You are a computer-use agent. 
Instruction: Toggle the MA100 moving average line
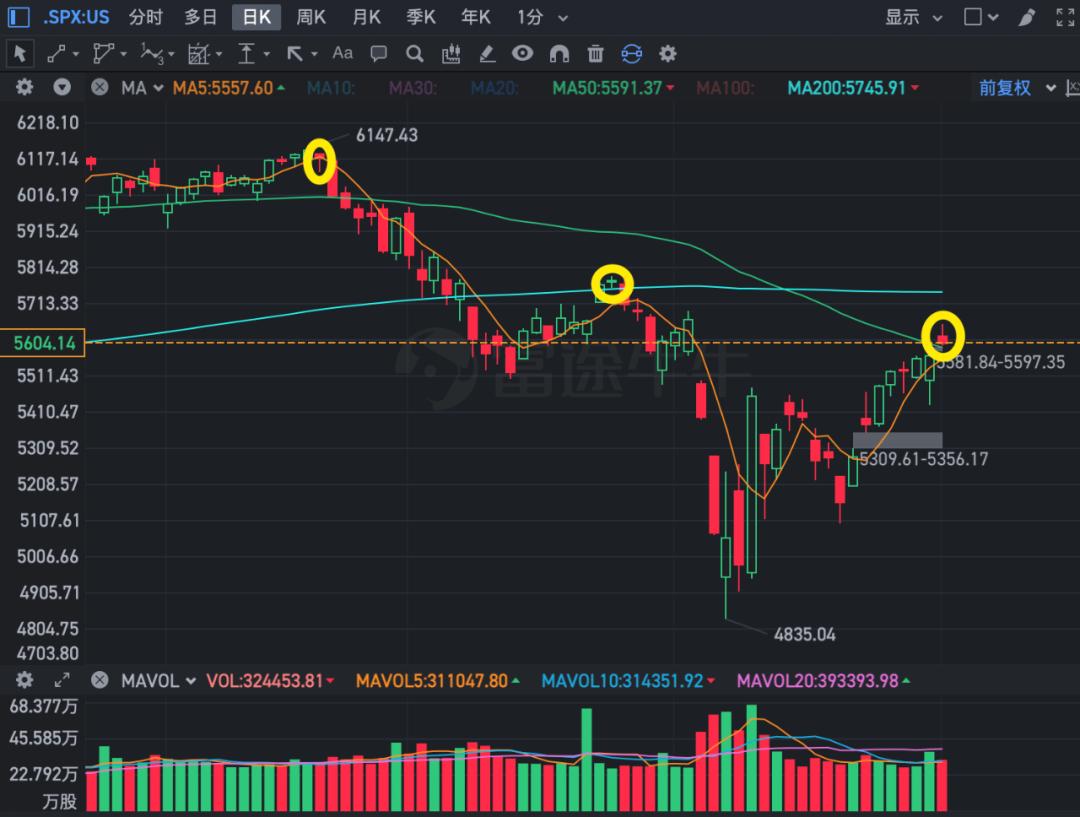tap(725, 88)
